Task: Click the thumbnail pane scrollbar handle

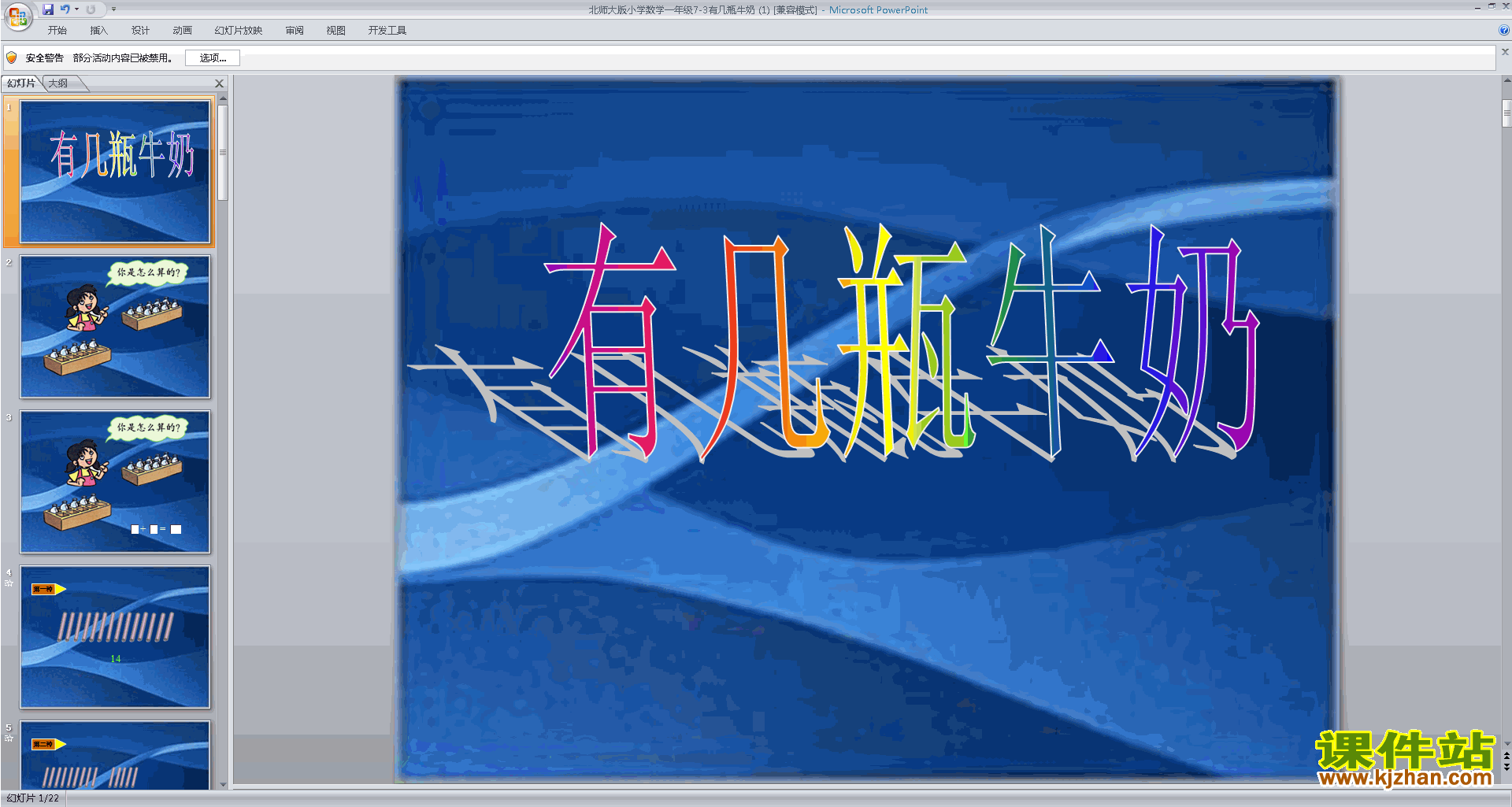Action: tap(223, 152)
